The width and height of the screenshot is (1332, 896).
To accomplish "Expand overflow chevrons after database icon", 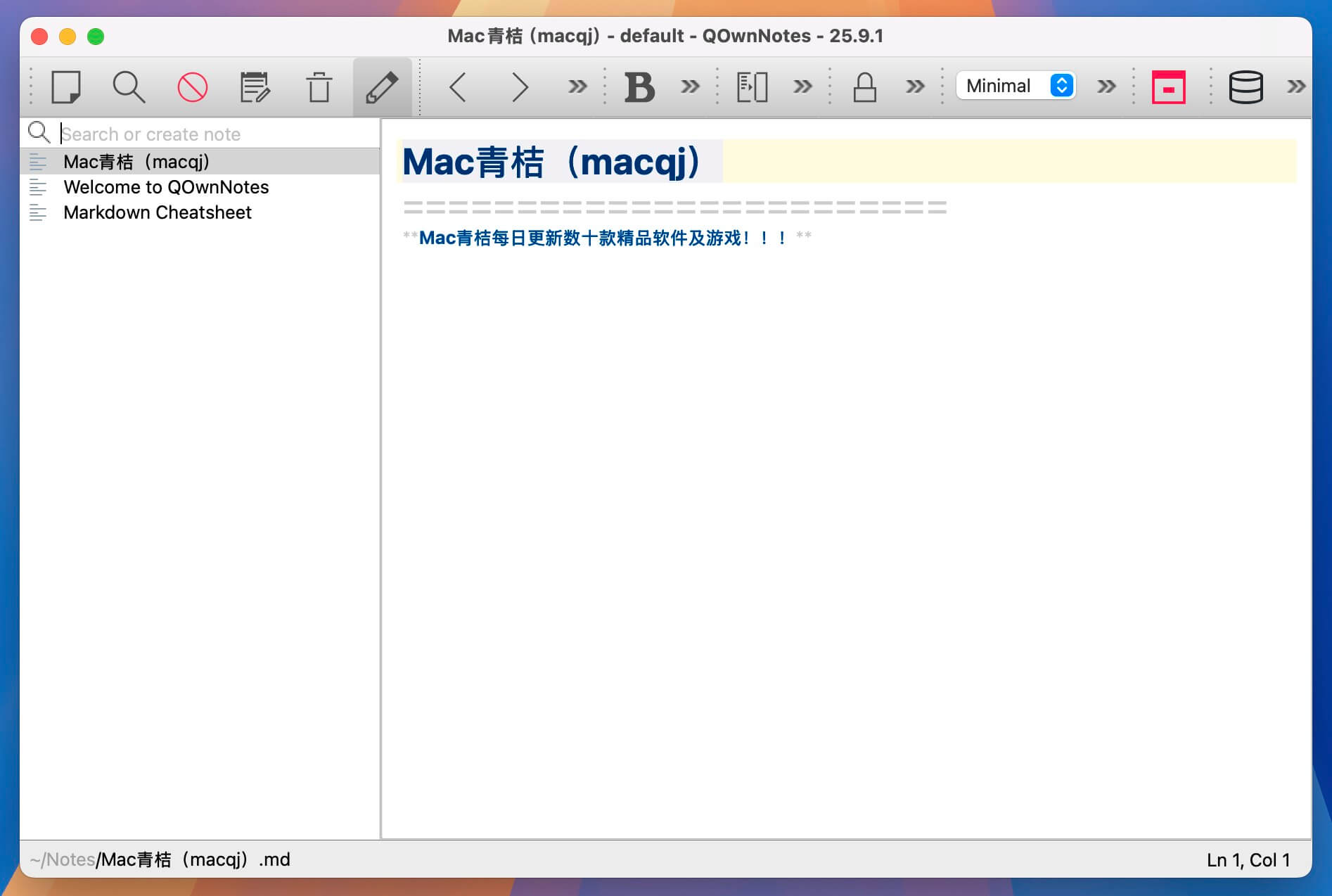I will tap(1296, 87).
